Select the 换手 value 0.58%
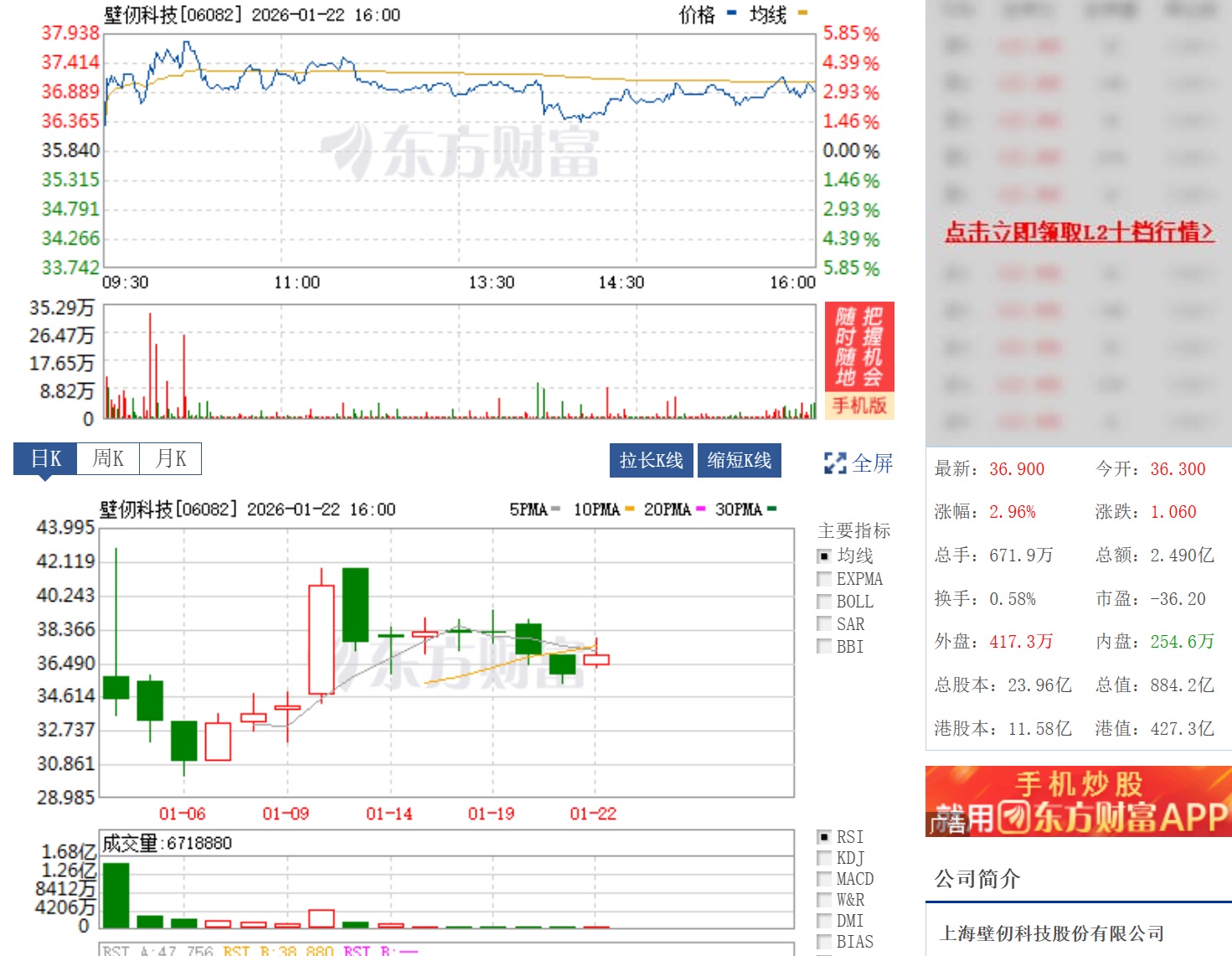Viewport: 1232px width, 956px height. (1013, 599)
